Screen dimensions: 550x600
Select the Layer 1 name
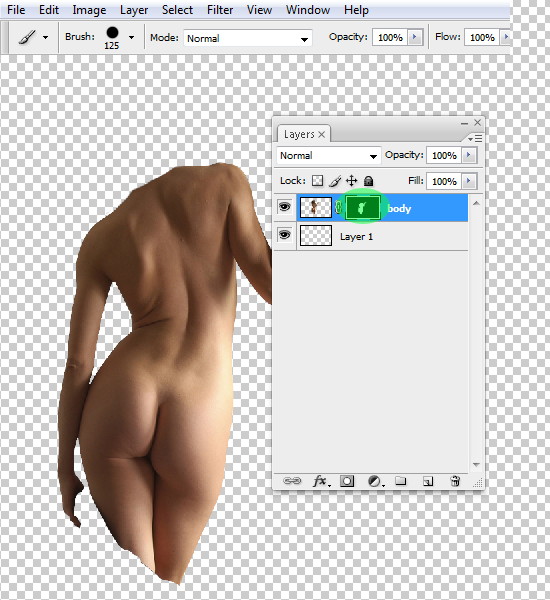356,237
